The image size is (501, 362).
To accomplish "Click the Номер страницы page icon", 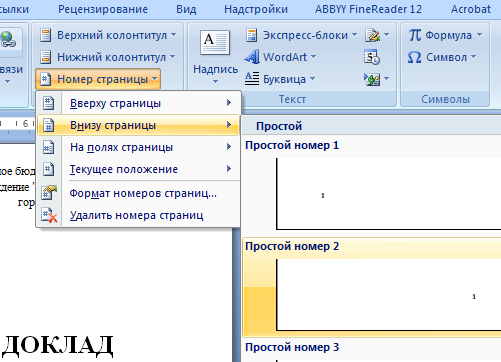I will click(x=45, y=79).
